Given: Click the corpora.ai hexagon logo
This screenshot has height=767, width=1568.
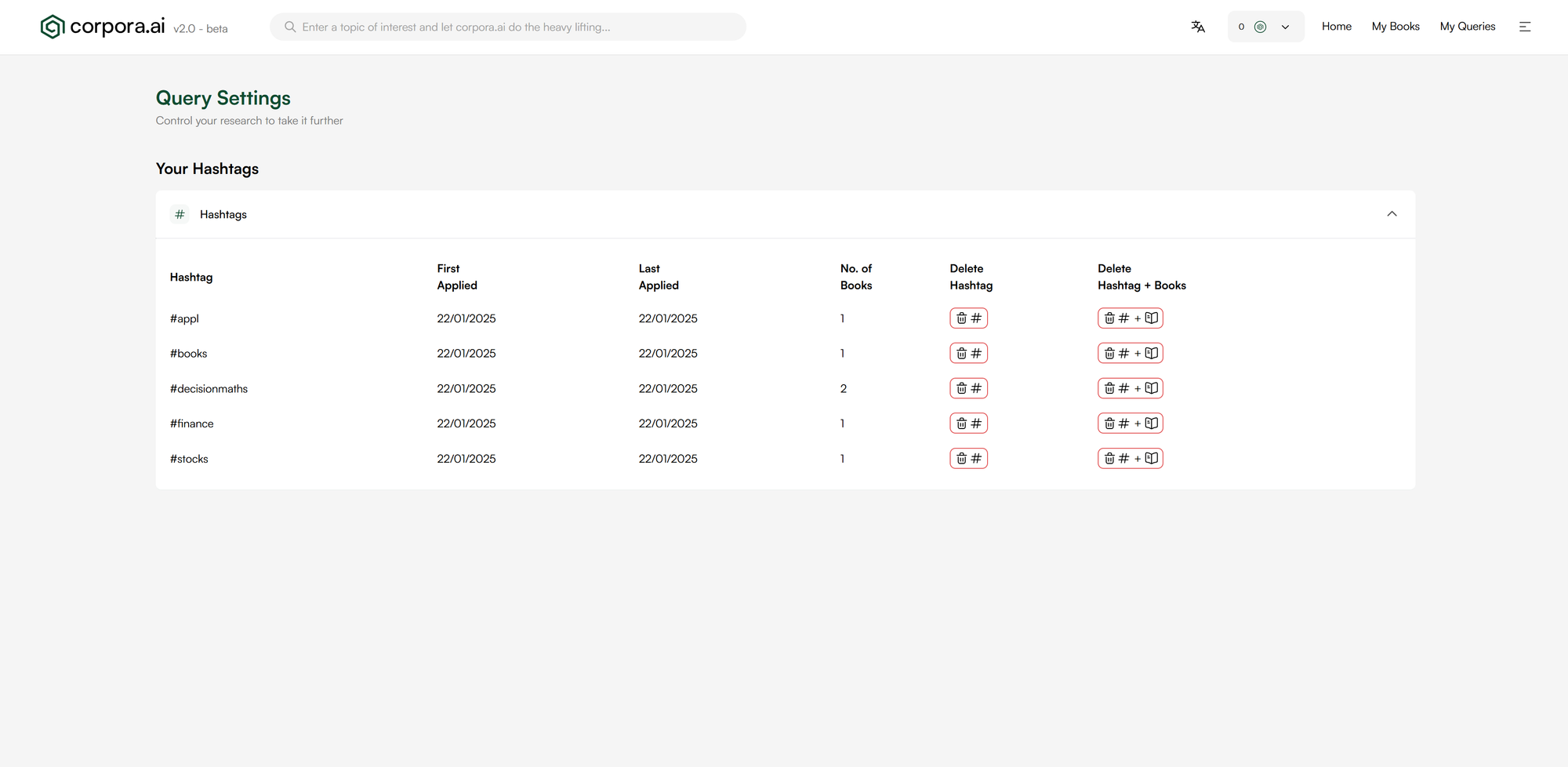Looking at the screenshot, I should click(52, 27).
